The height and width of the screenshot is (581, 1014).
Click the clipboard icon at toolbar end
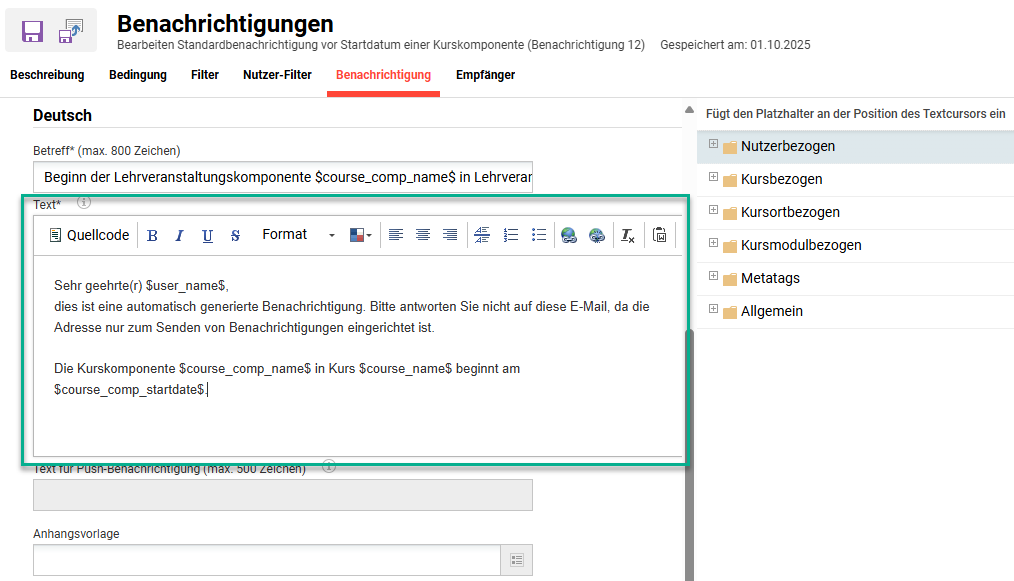pyautogui.click(x=659, y=234)
